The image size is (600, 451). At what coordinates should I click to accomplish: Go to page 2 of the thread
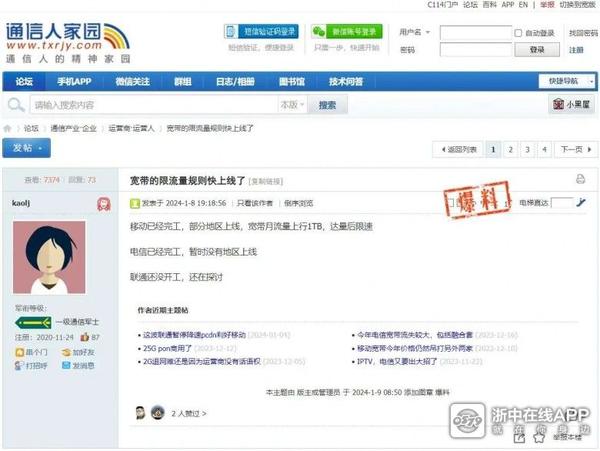[511, 149]
